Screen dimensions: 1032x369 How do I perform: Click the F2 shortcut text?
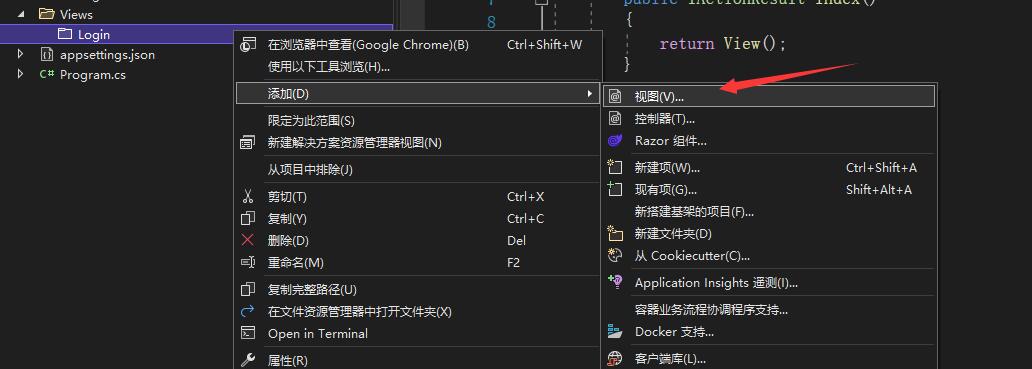[x=513, y=262]
